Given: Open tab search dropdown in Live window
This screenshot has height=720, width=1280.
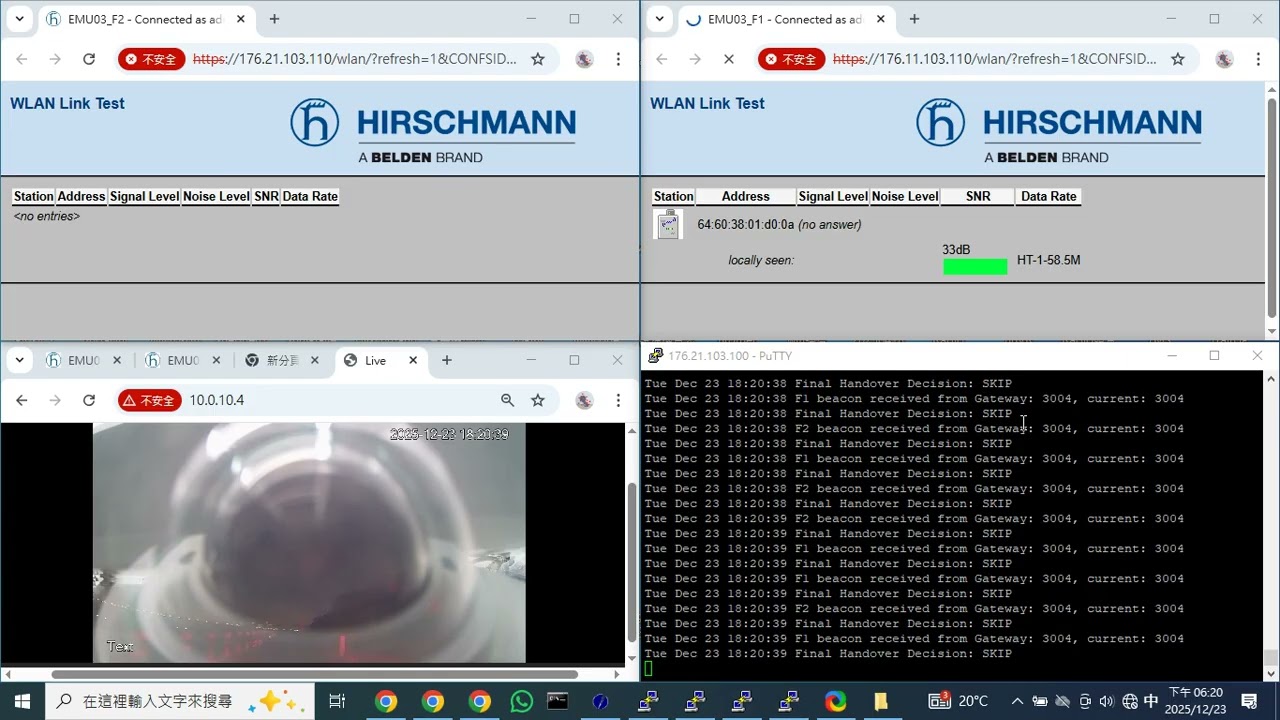Looking at the screenshot, I should (x=19, y=360).
